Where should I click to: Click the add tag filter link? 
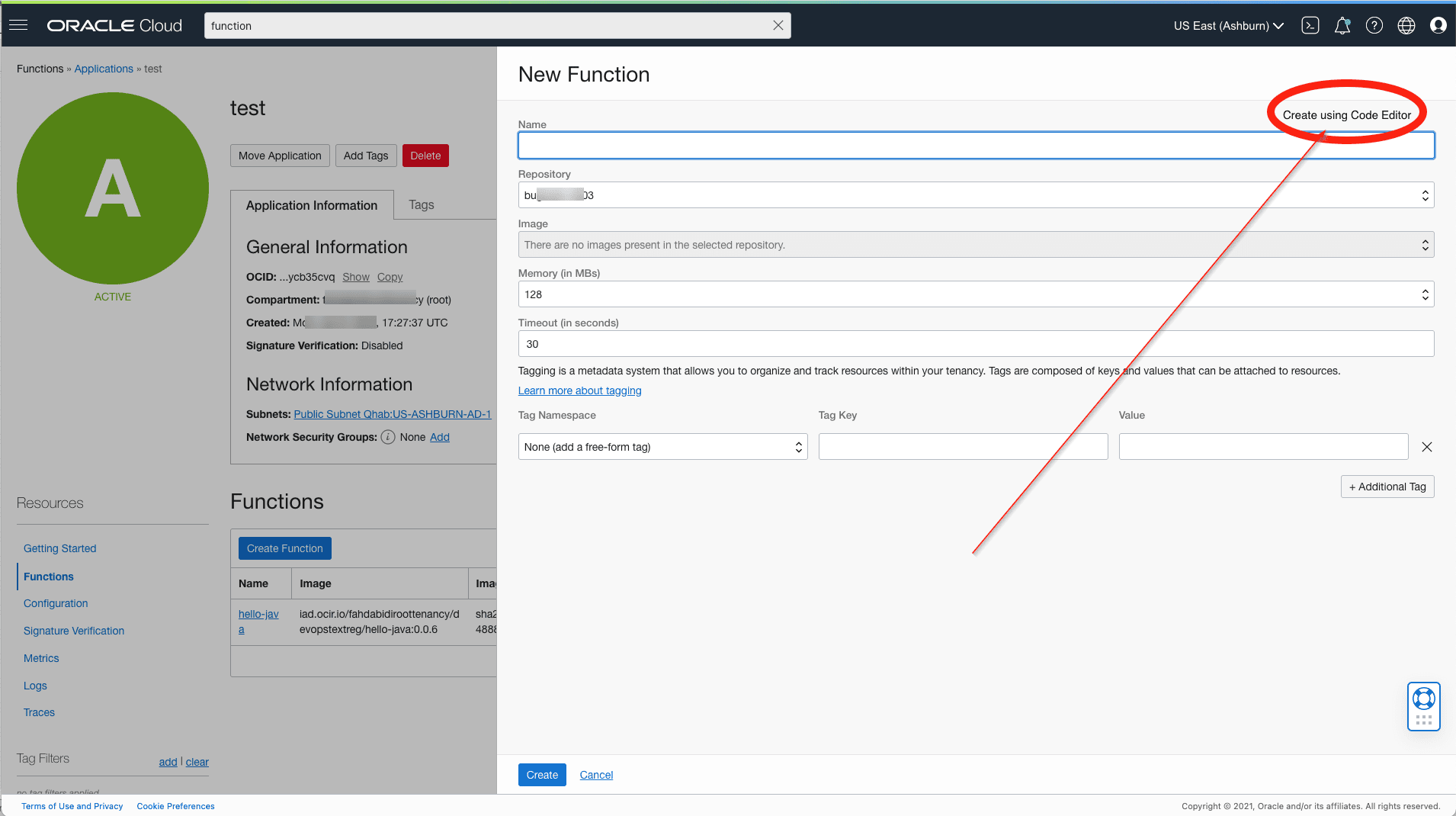[168, 762]
